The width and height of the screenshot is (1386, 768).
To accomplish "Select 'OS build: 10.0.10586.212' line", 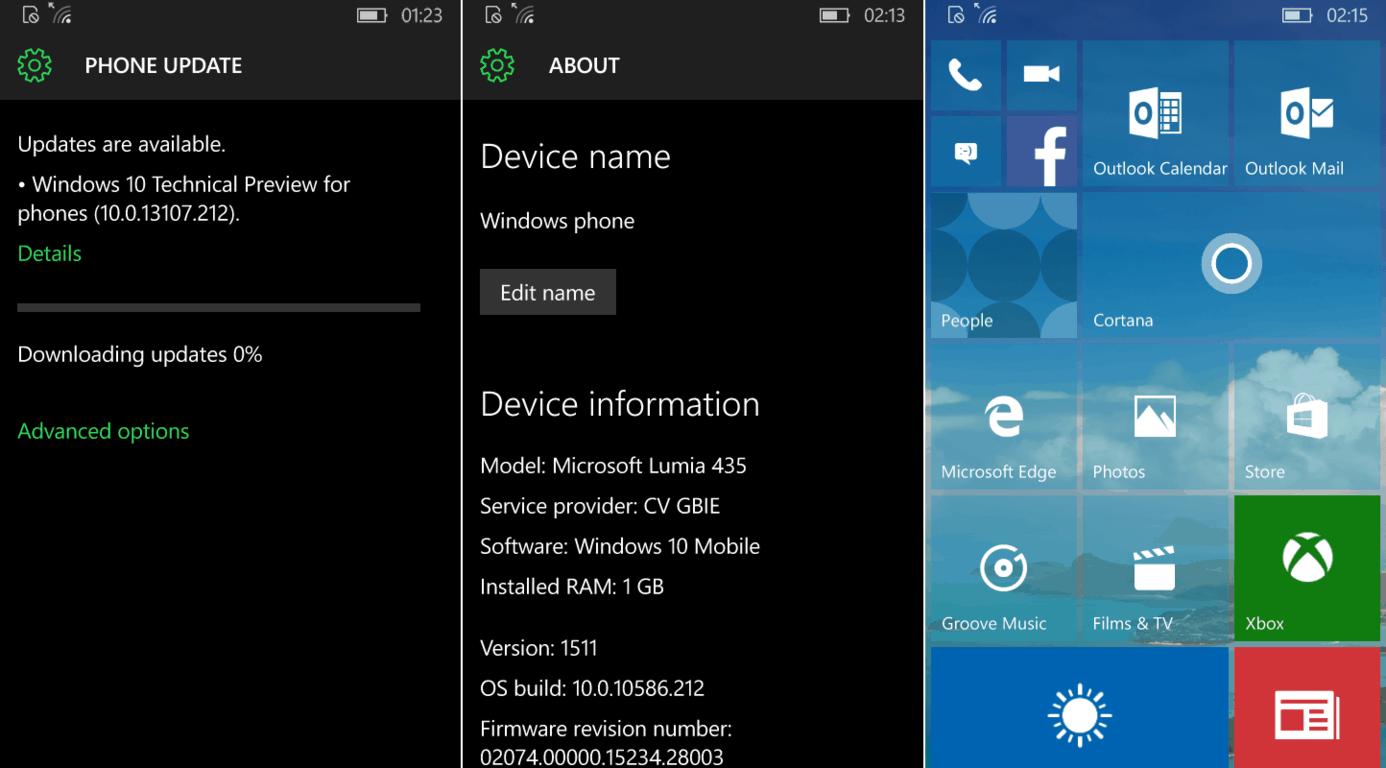I will click(592, 688).
